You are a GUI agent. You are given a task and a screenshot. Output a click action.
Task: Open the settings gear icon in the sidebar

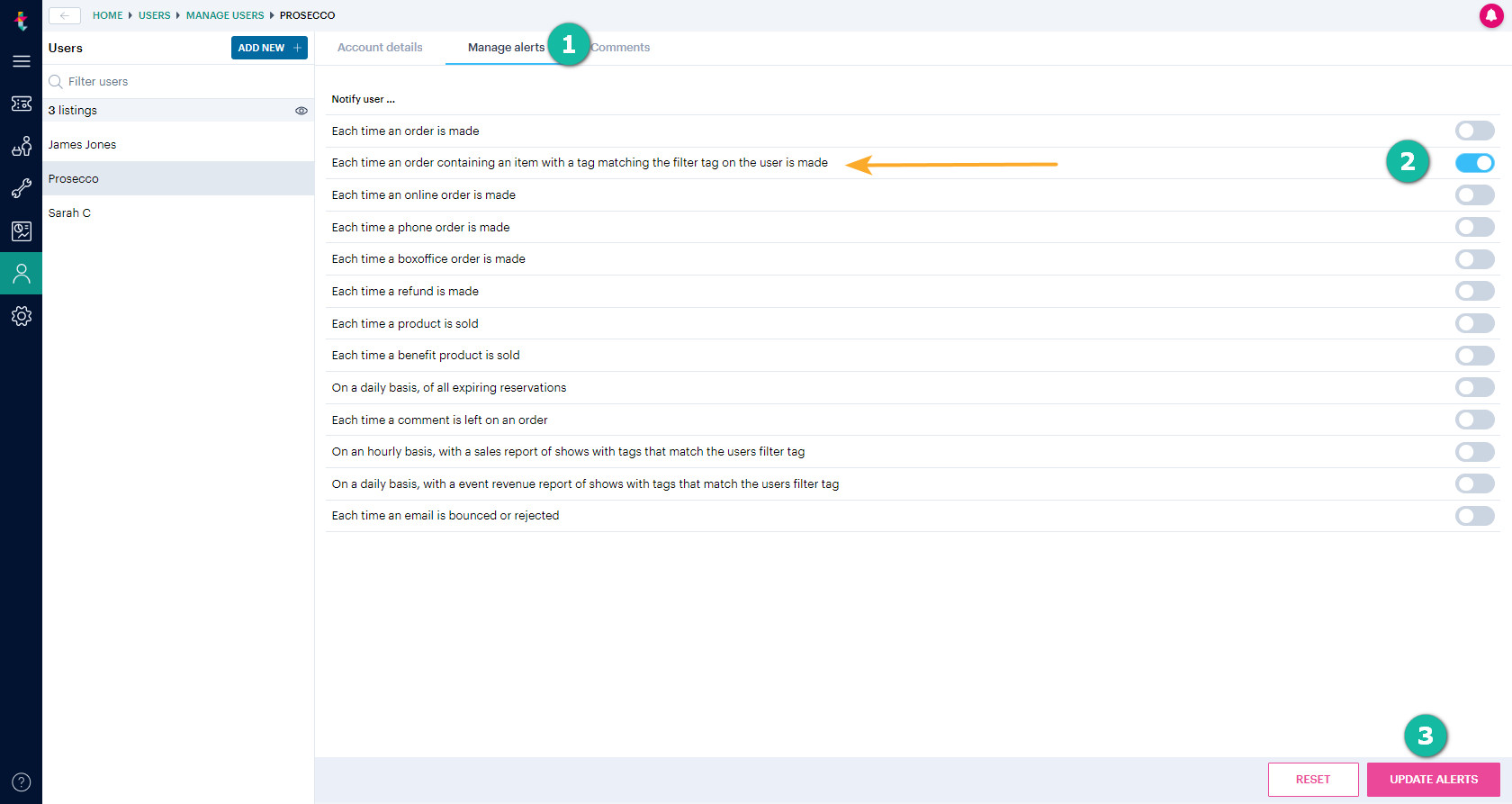coord(21,316)
